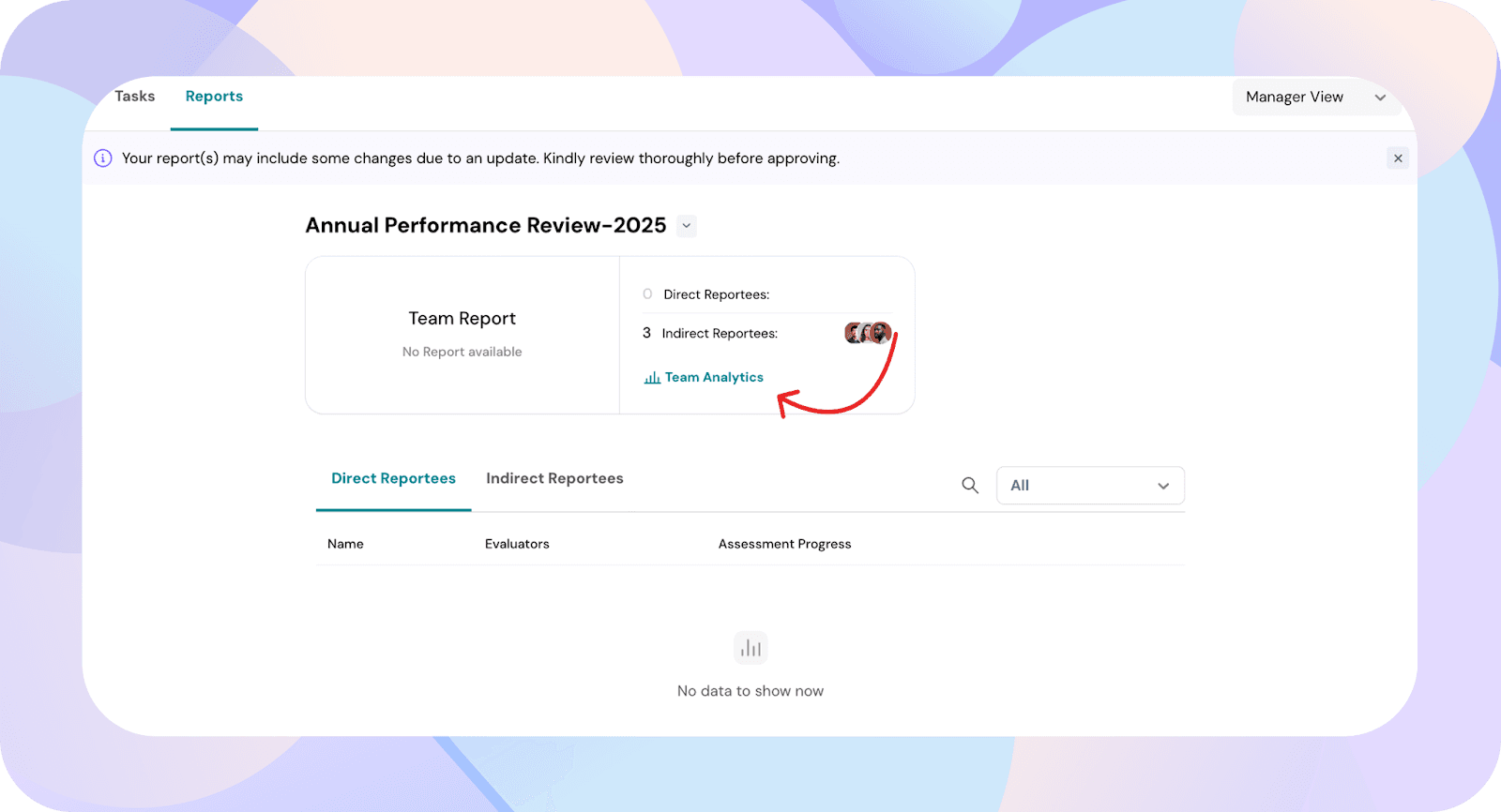
Task: Open the Reports tab
Action: 214,97
